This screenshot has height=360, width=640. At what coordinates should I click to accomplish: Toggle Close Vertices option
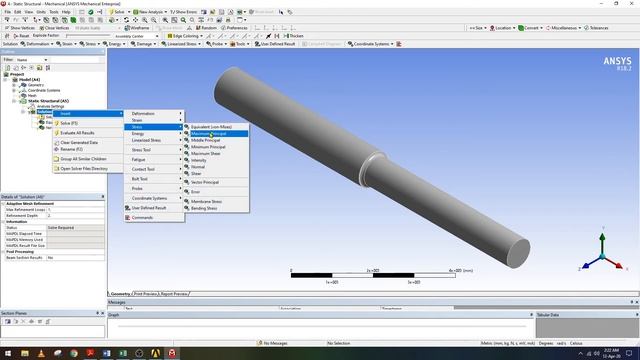click(54, 28)
